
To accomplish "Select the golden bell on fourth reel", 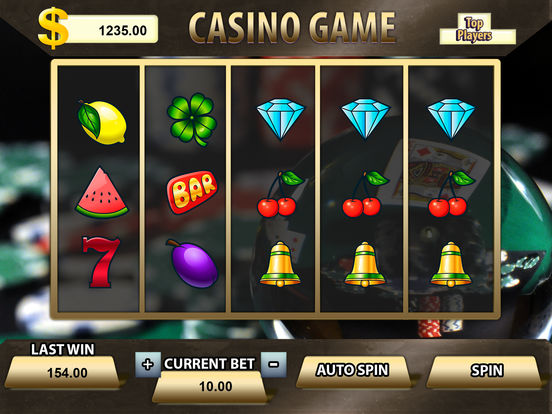I will [x=365, y=264].
